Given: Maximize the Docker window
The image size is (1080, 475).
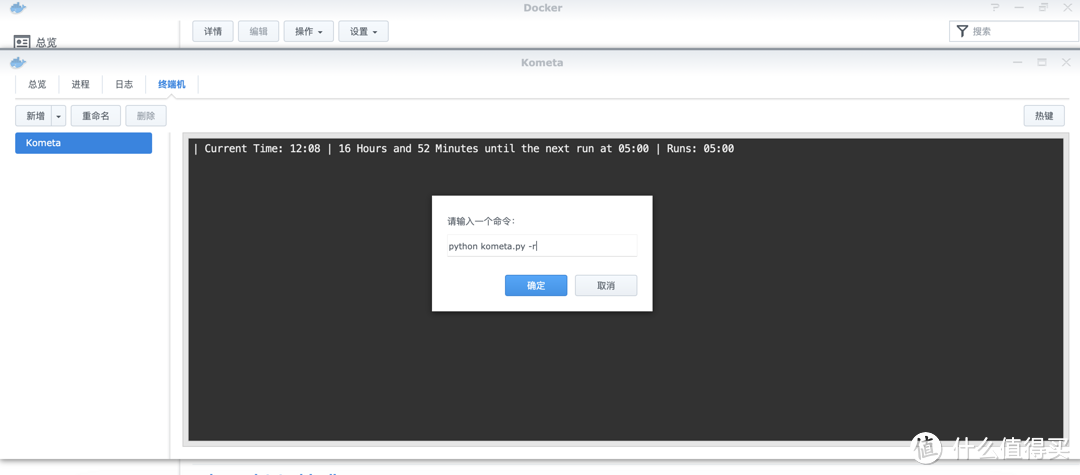Looking at the screenshot, I should 1043,8.
